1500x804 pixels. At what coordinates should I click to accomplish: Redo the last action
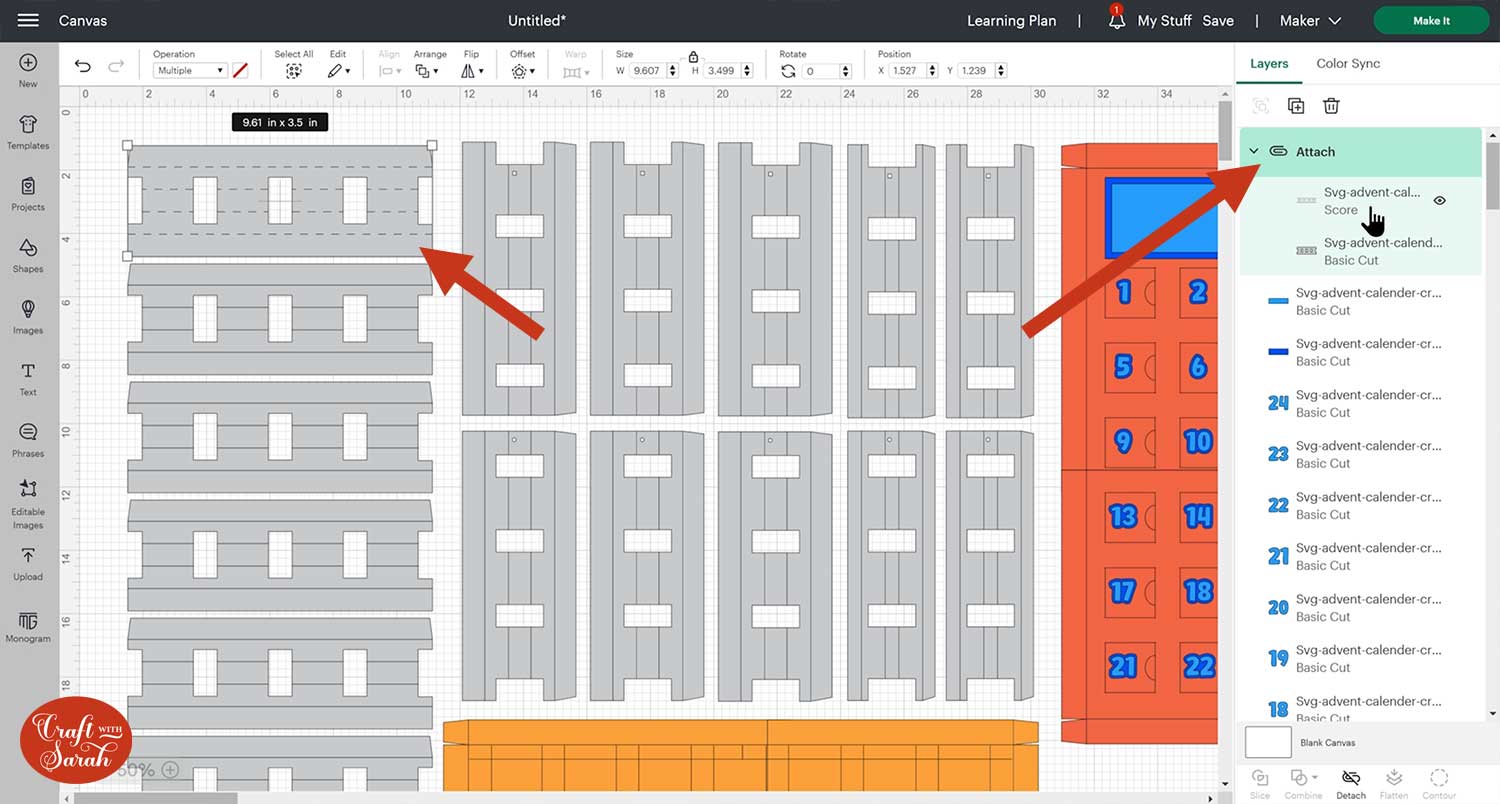[x=116, y=67]
